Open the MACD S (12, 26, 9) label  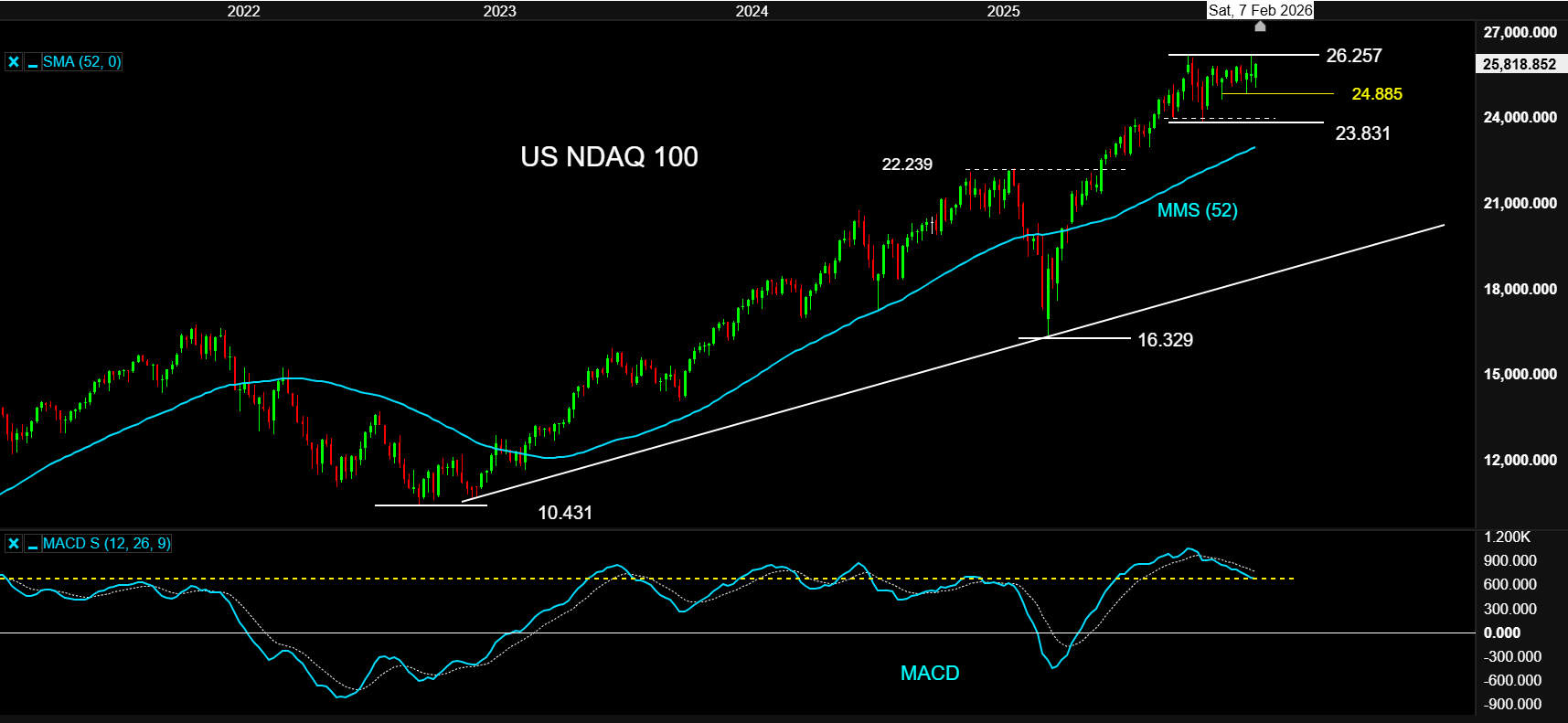pos(106,544)
